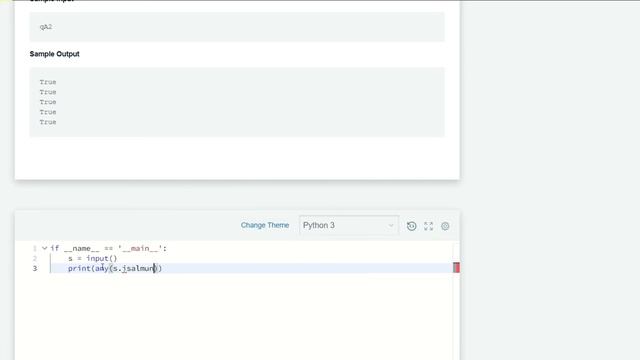Collapse the line 1 code fold arrow
This screenshot has height=360, width=640.
pyautogui.click(x=44, y=248)
